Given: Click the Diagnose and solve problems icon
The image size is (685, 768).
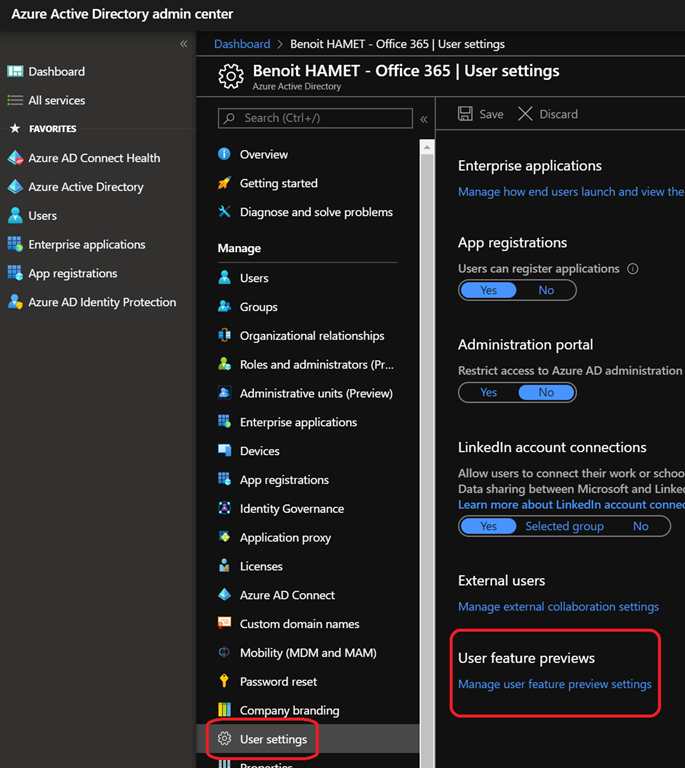Looking at the screenshot, I should [225, 212].
